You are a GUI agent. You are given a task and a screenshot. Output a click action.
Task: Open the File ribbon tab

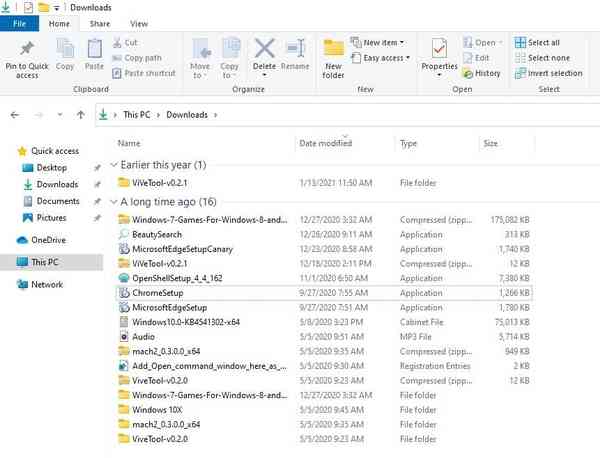tap(20, 24)
